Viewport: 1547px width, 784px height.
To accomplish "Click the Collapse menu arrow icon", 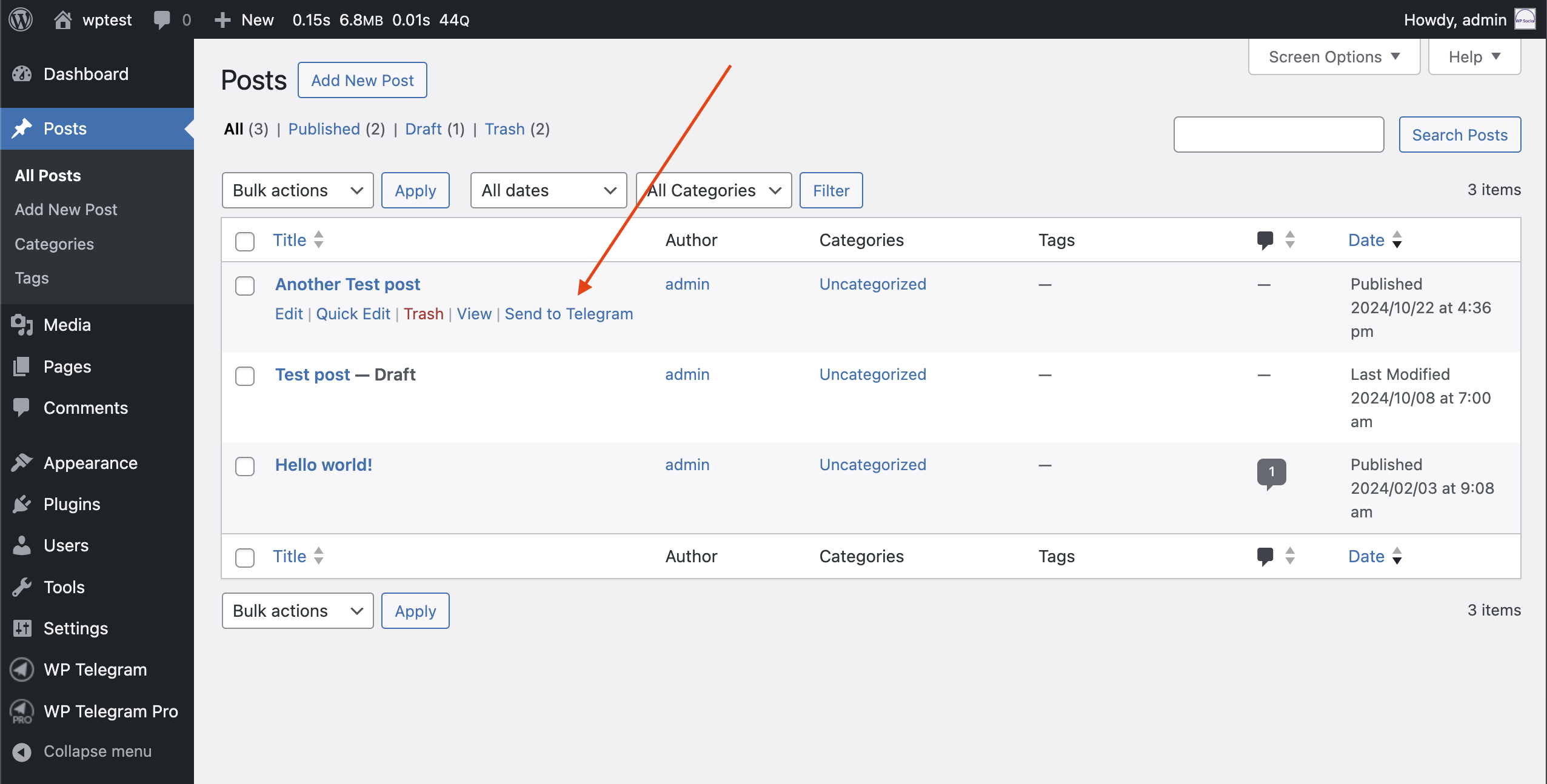I will click(22, 752).
